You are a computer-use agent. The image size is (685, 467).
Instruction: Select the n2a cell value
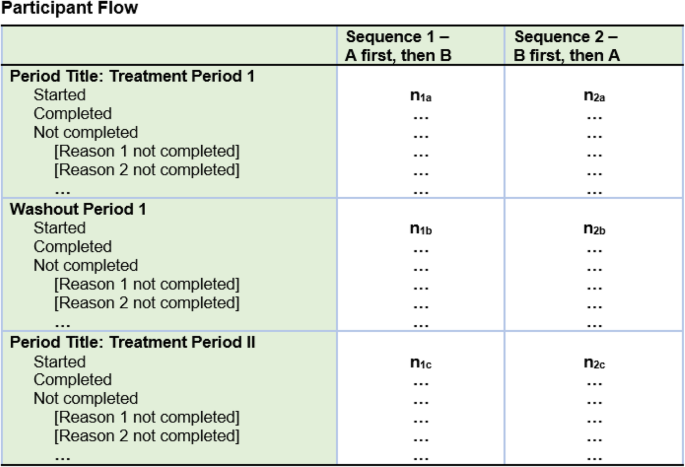coord(595,96)
